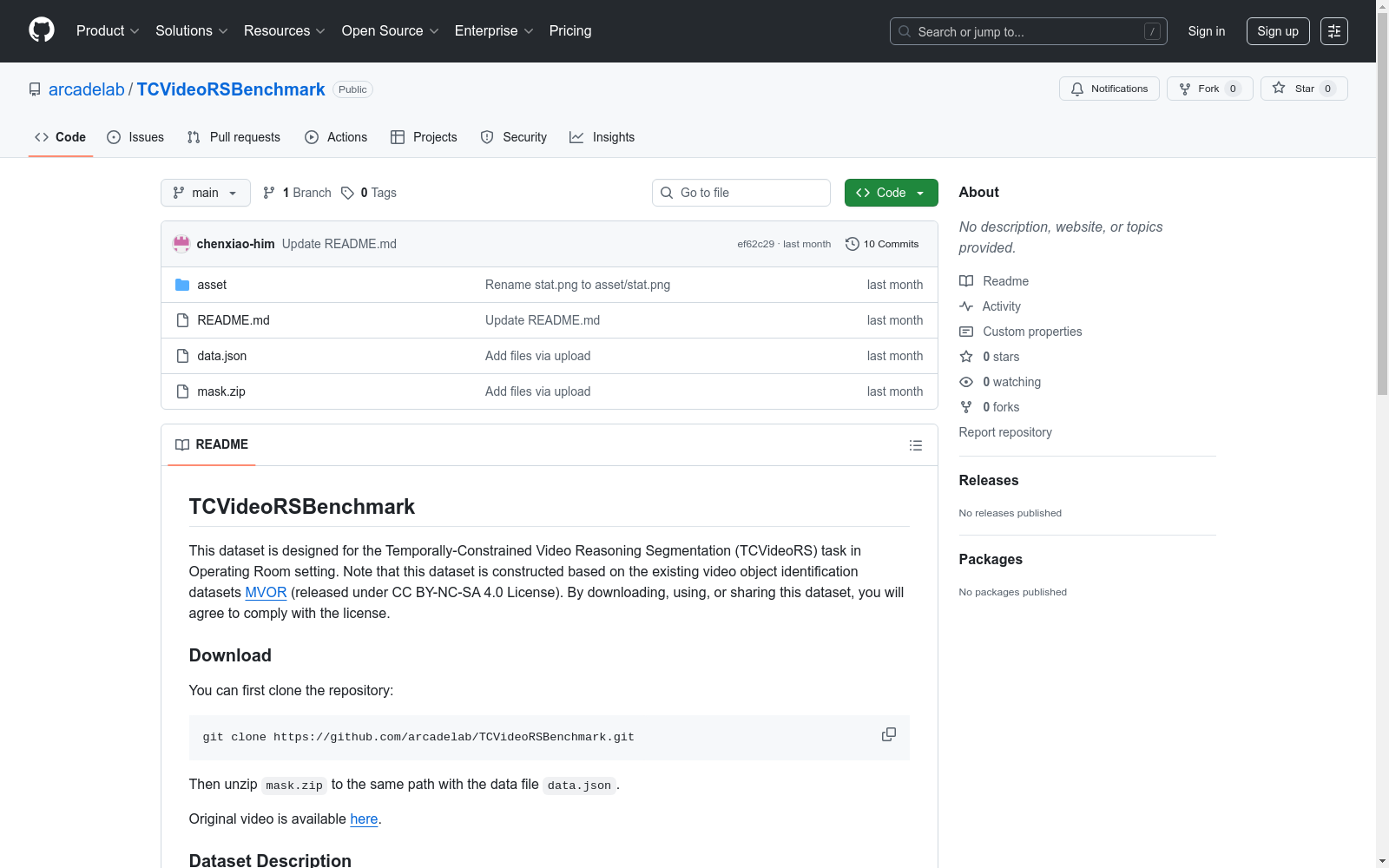Click the branch icon next to 1 Branch
This screenshot has height=868, width=1389.
(269, 193)
